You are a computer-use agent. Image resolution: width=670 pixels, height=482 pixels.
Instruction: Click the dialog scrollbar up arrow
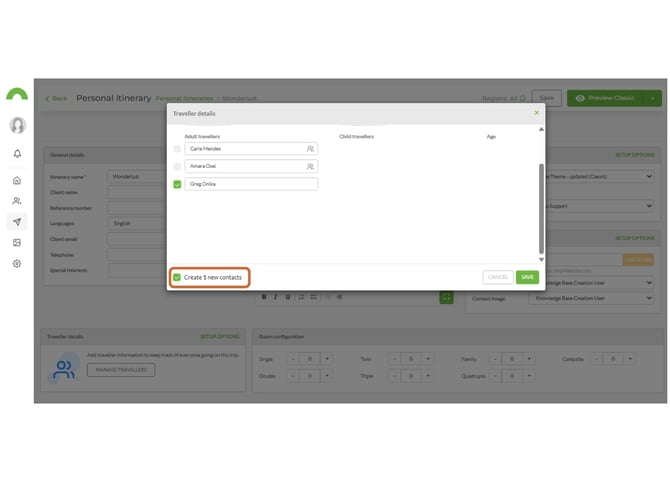click(x=541, y=129)
